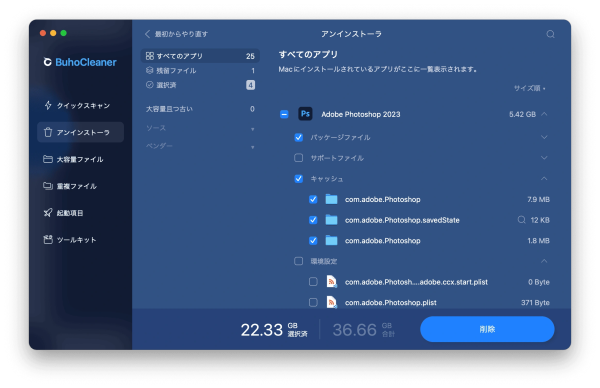
Task: Select 大容量且つ古い filter
Action: (200, 109)
